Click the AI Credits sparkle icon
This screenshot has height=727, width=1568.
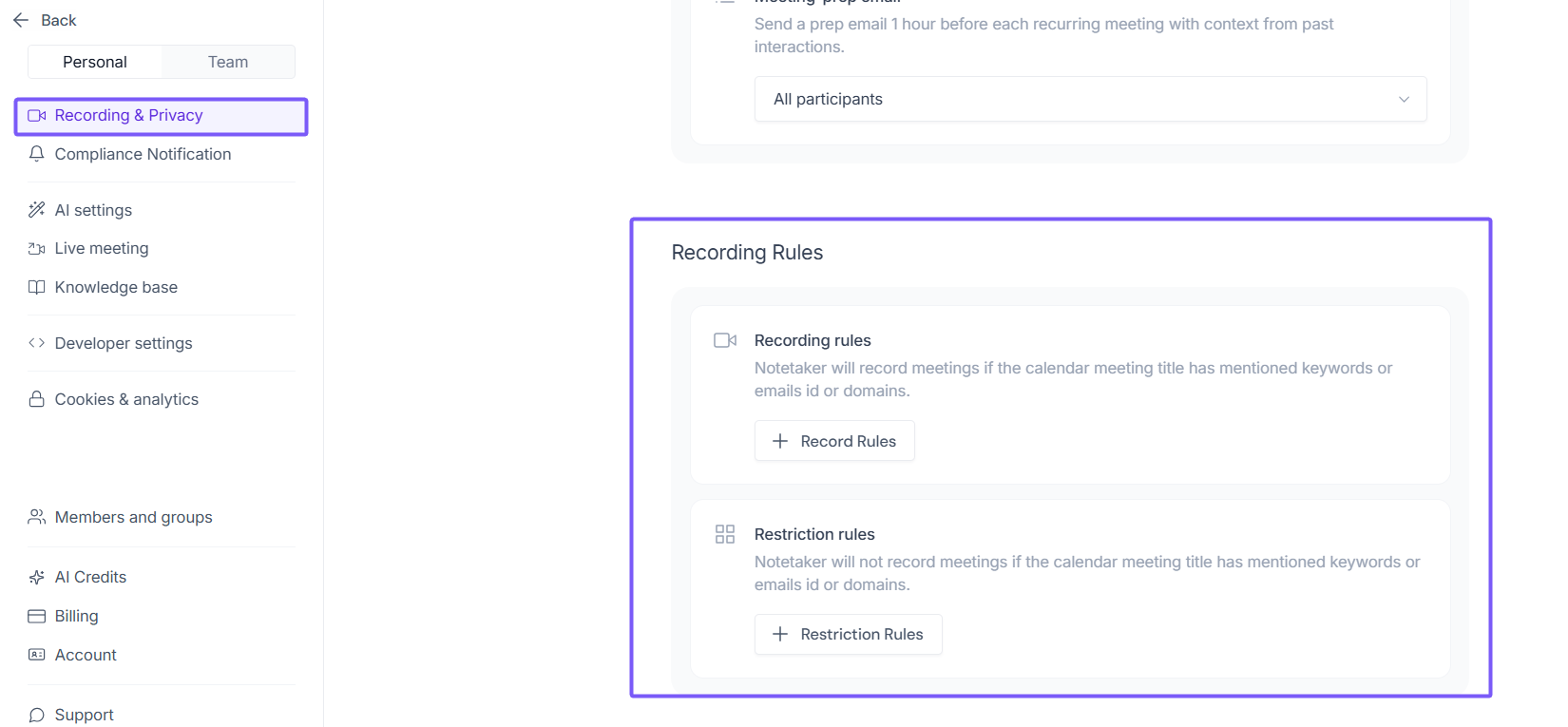click(37, 577)
